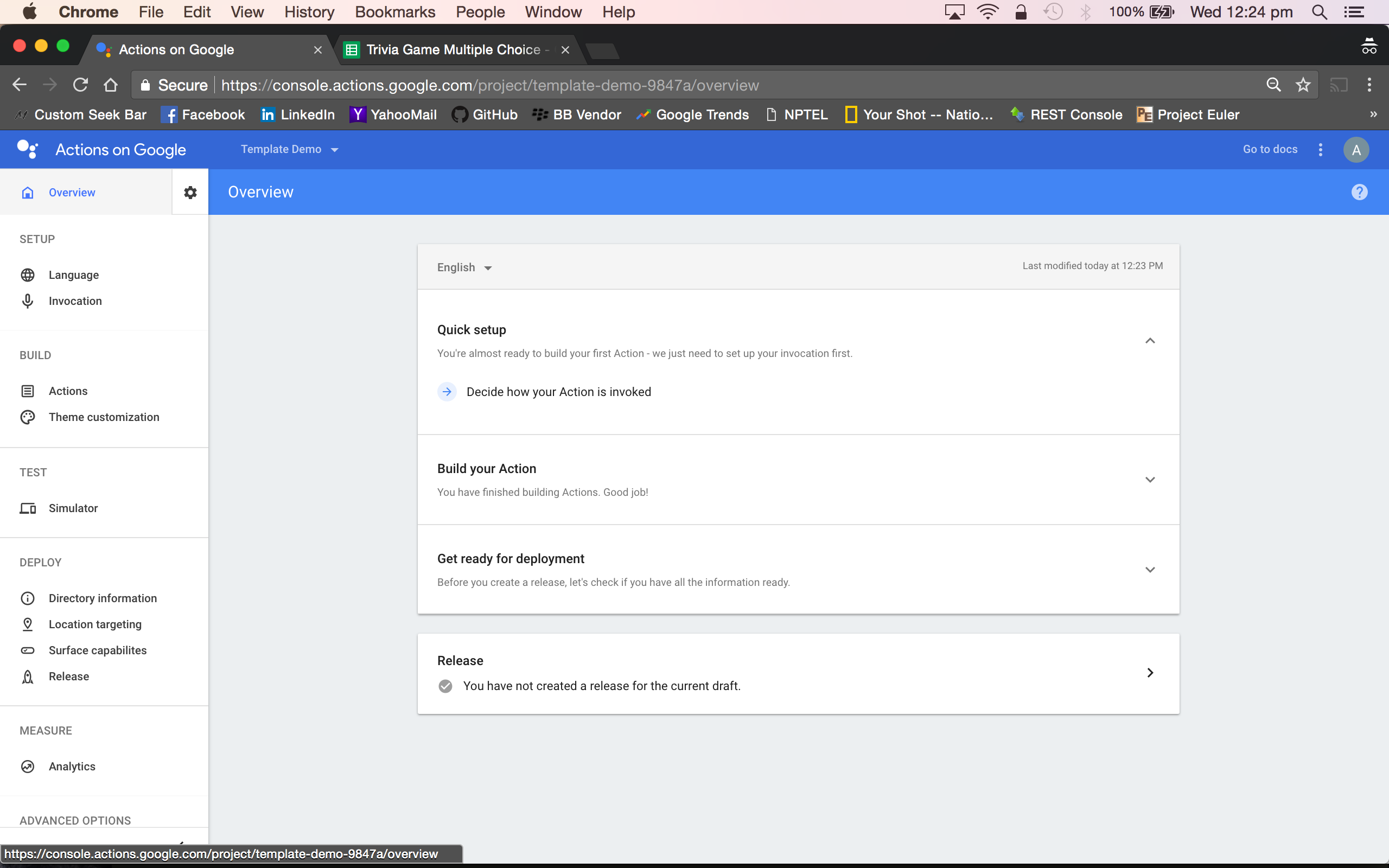Click the Actions on Google logo
Screen dimensions: 1389x868
(x=28, y=149)
